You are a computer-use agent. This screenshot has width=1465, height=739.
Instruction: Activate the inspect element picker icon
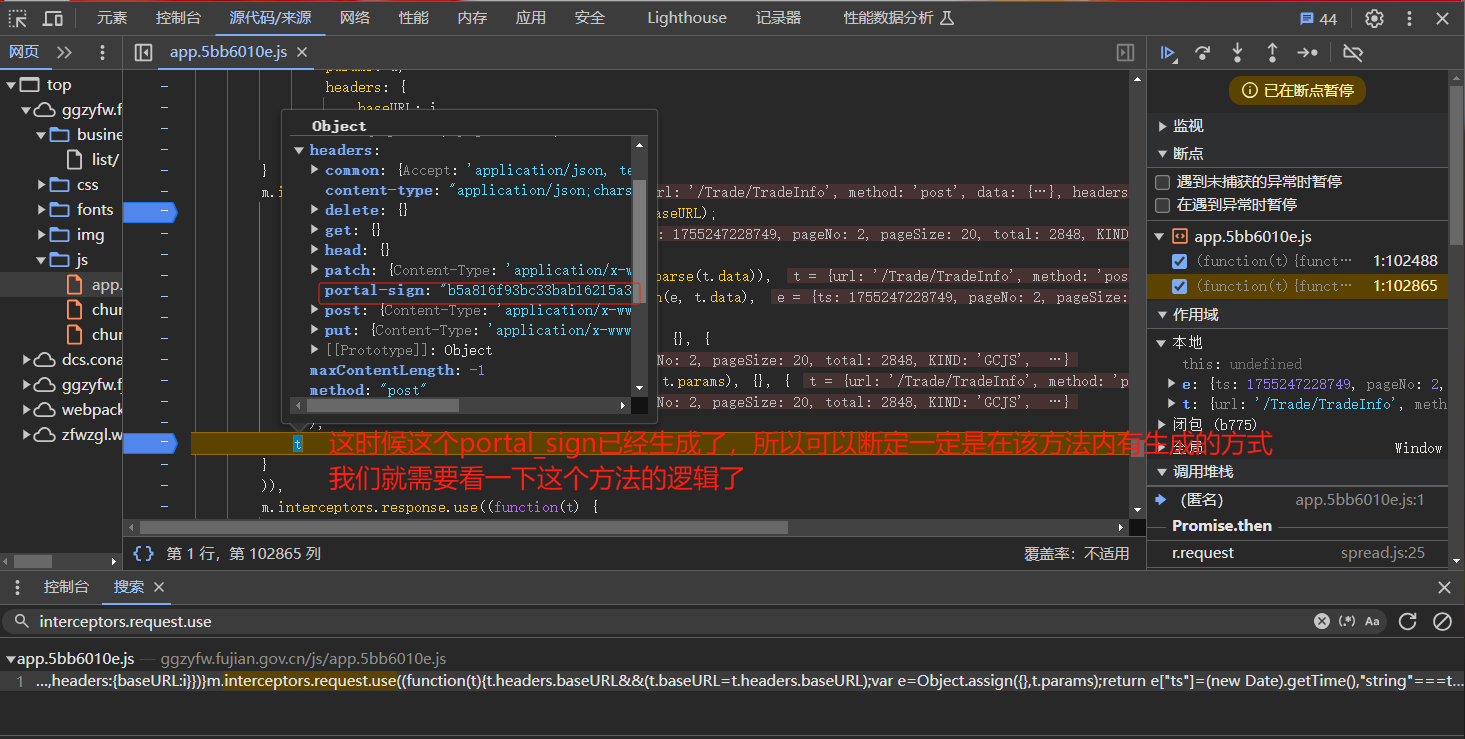click(x=18, y=18)
